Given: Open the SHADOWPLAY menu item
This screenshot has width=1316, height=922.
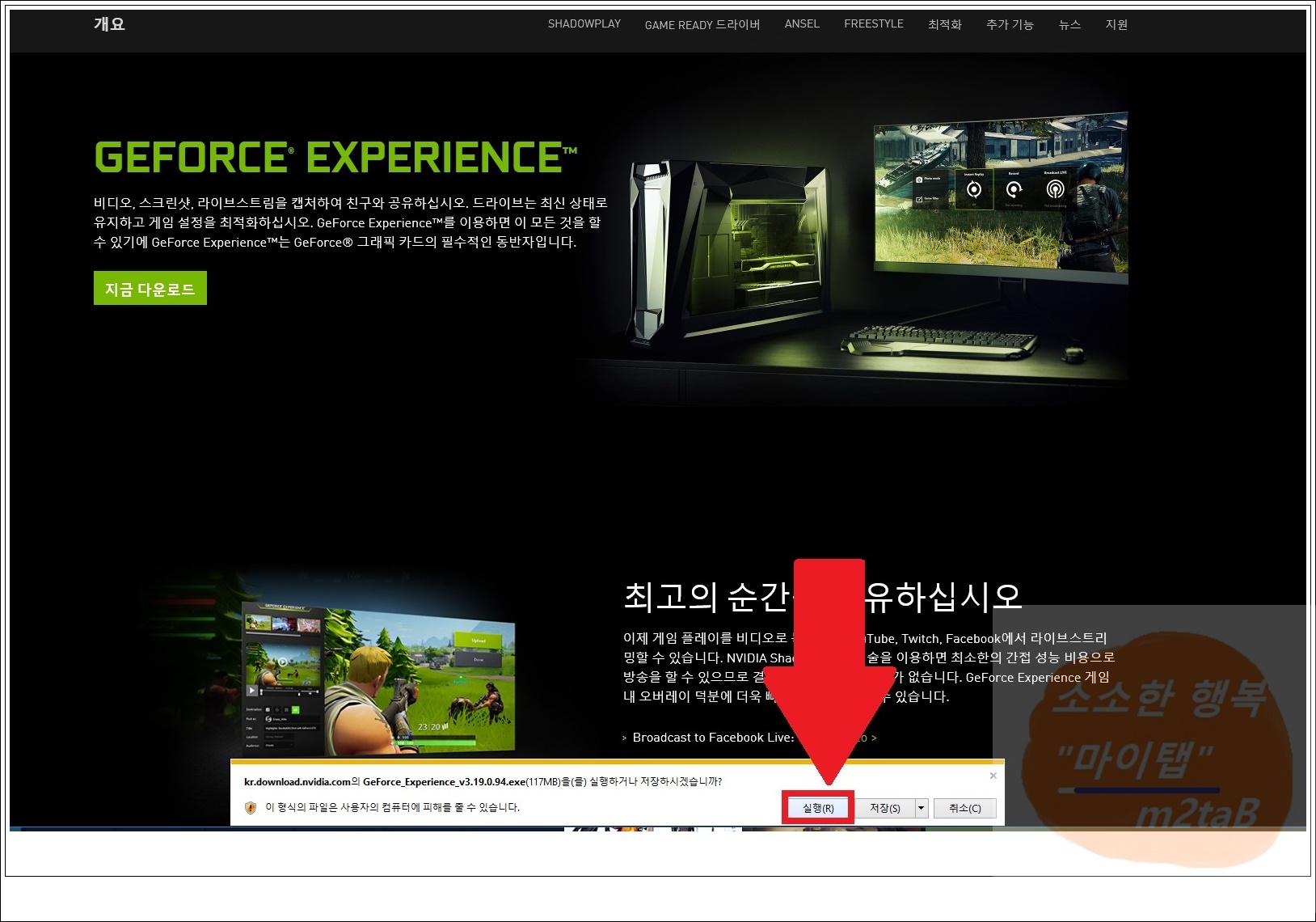Looking at the screenshot, I should [584, 23].
